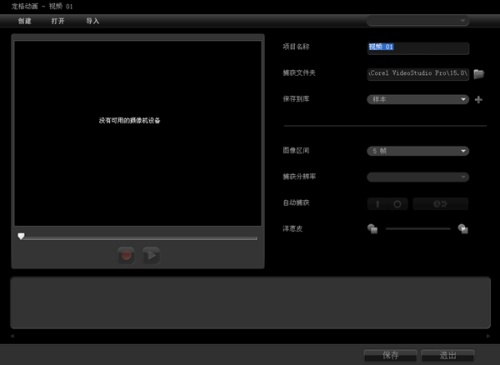Toggle the auto capture off (O) button
This screenshot has width=500, height=365.
(397, 204)
